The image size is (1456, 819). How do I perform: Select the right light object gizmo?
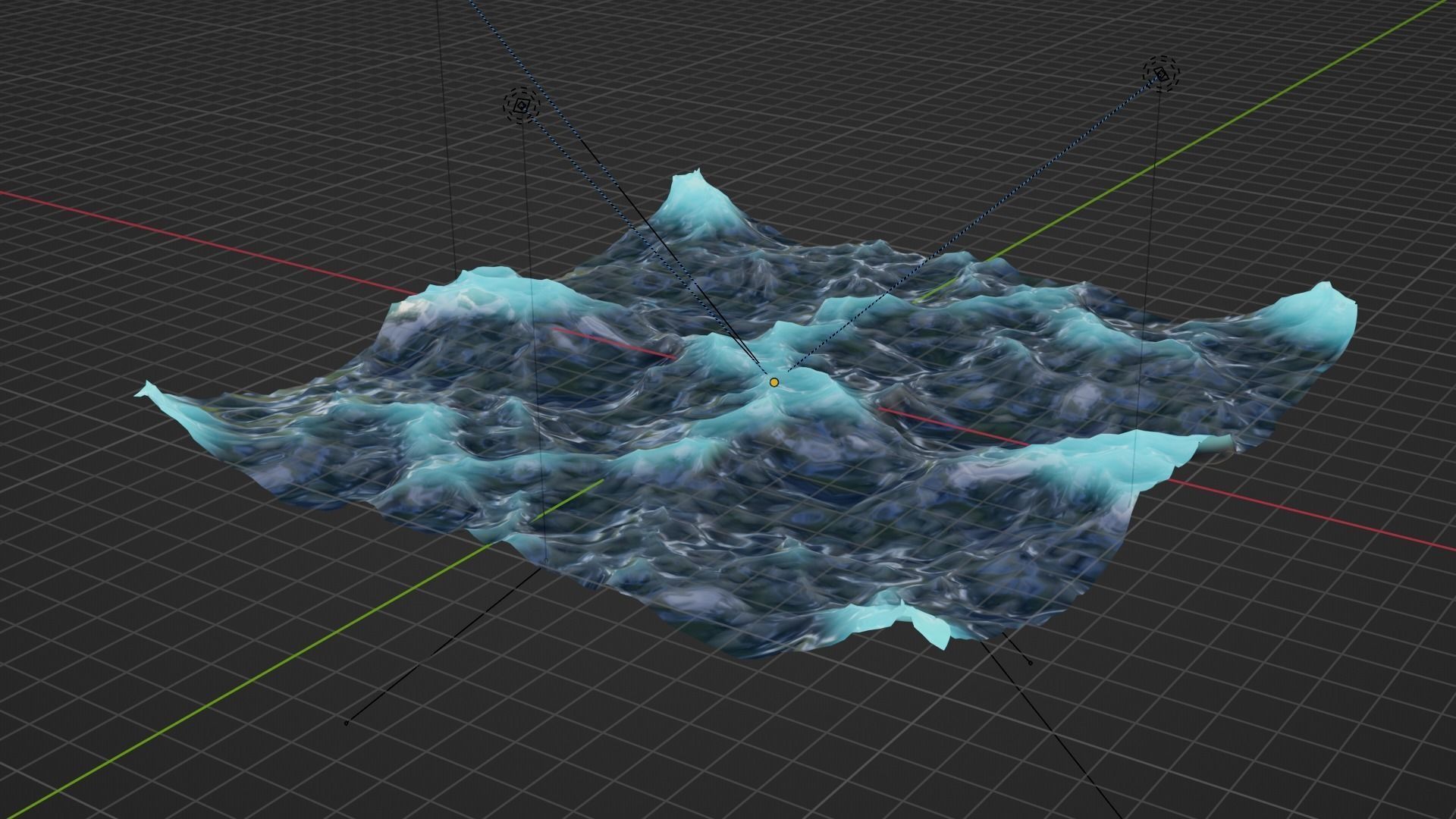[1162, 74]
